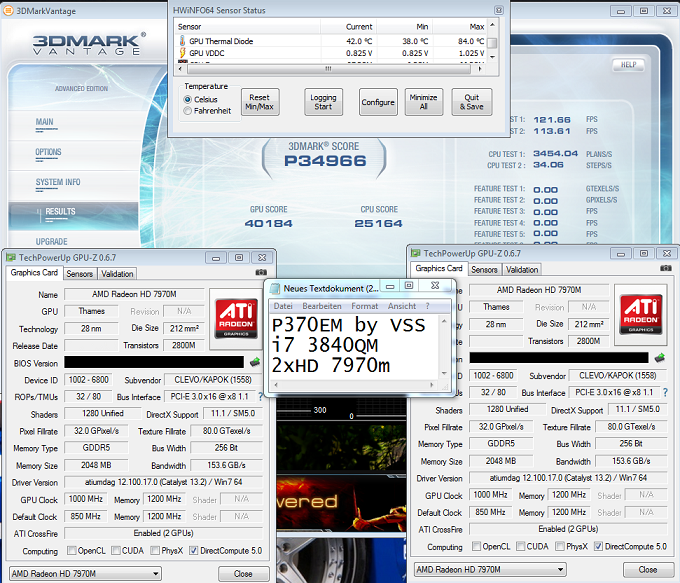This screenshot has width=680, height=583.
Task: Click Max column header in HWiNFO64
Action: (x=460, y=26)
